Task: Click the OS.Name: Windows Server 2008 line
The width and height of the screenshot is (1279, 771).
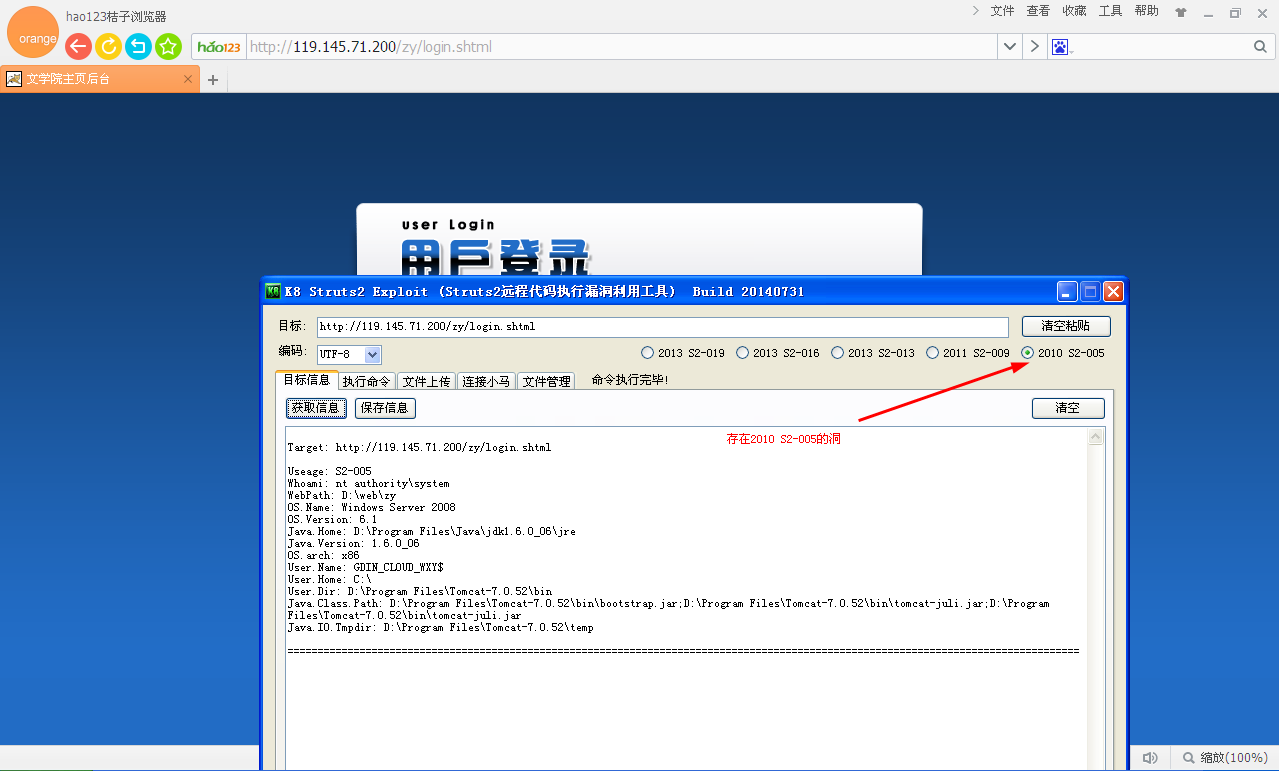Action: 371,507
